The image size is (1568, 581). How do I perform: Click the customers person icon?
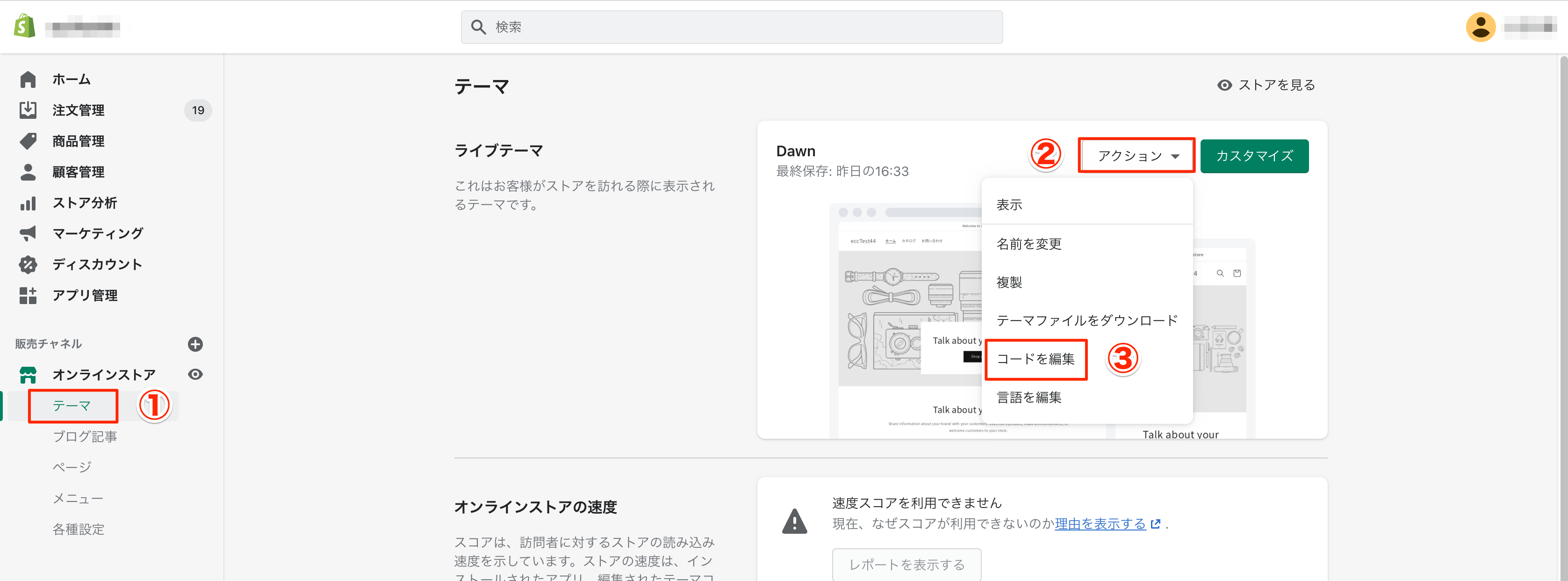[28, 172]
